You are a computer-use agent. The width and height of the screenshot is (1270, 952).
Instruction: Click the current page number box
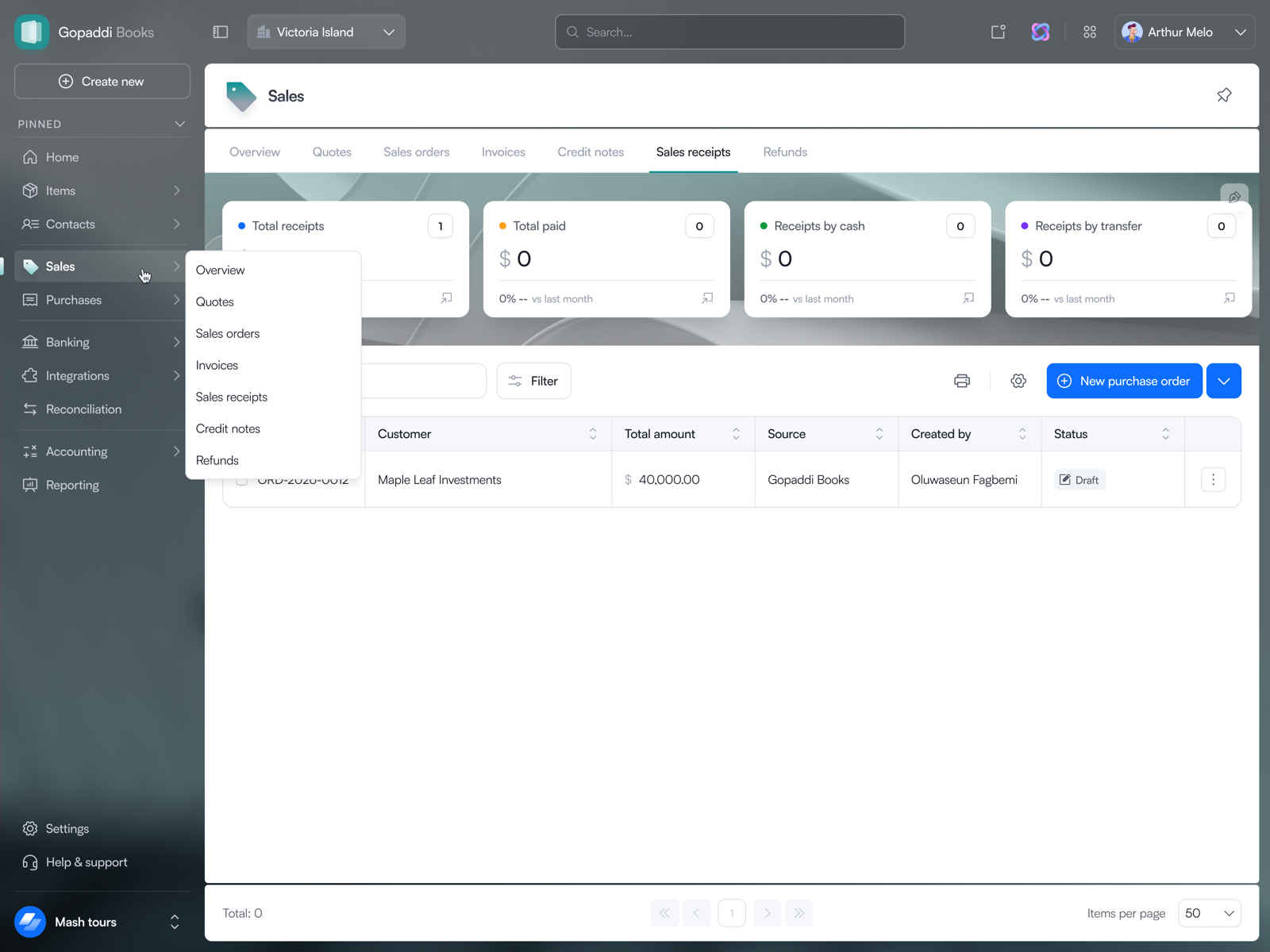click(x=732, y=913)
